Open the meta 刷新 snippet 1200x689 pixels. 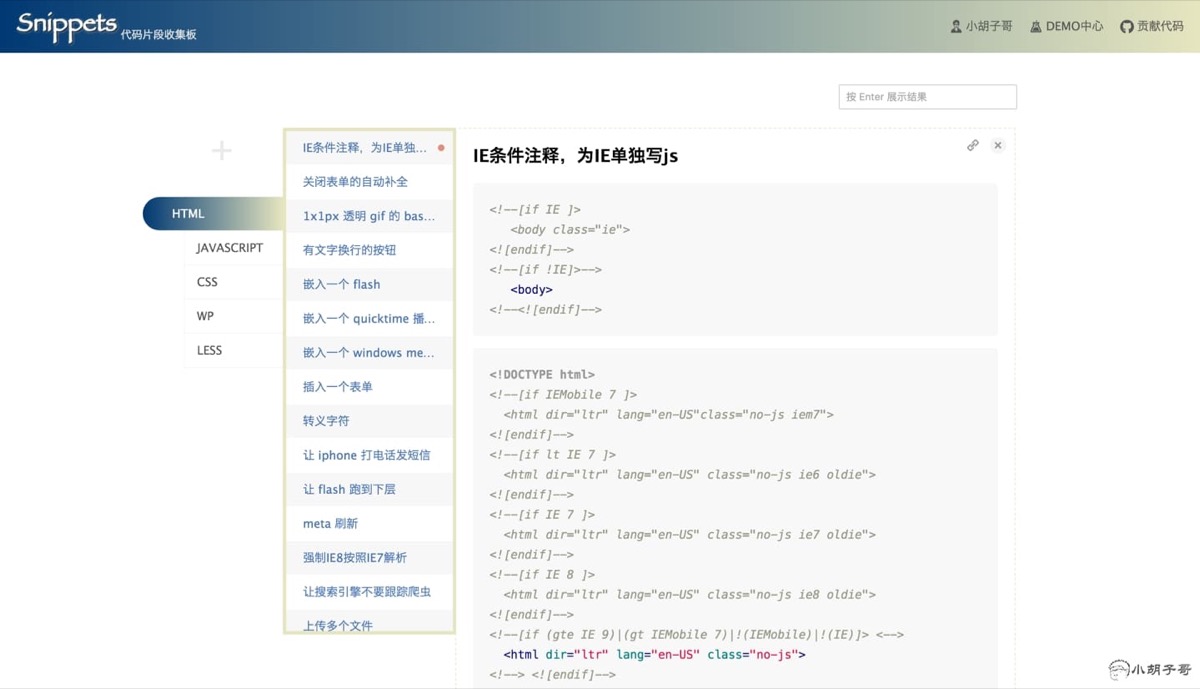pos(331,523)
